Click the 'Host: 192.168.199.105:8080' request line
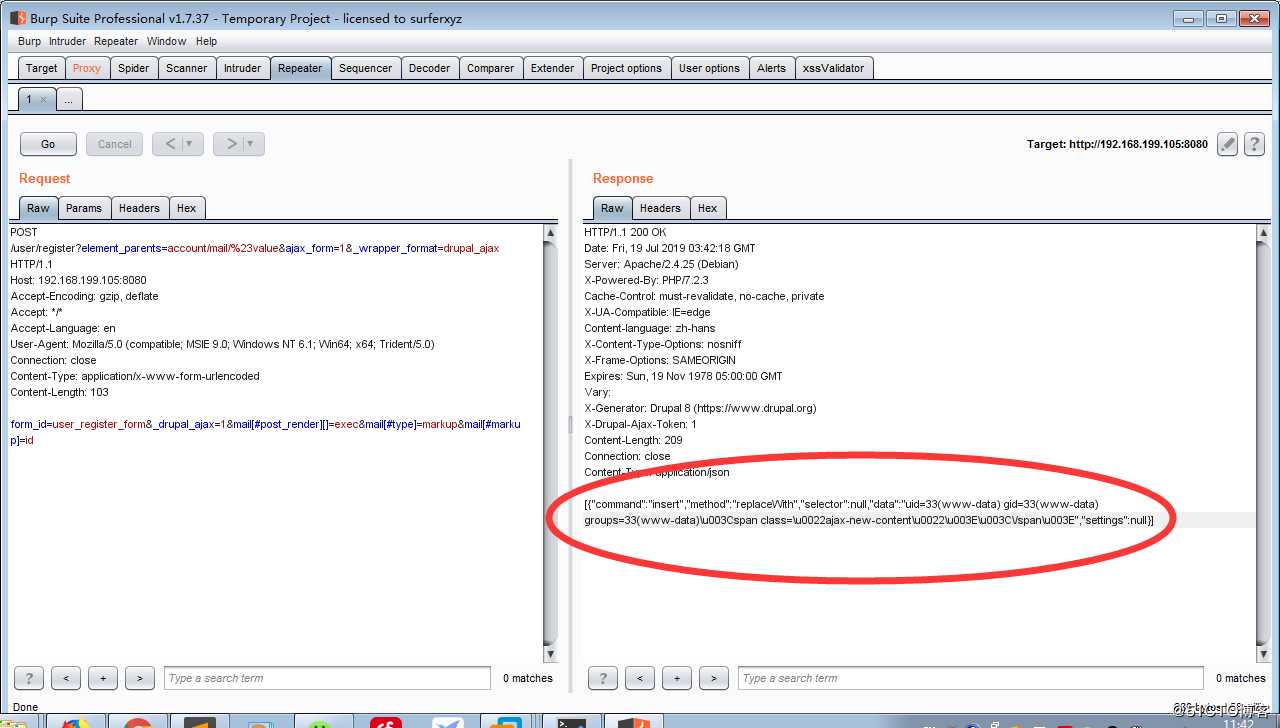The height and width of the screenshot is (728, 1280). [78, 280]
